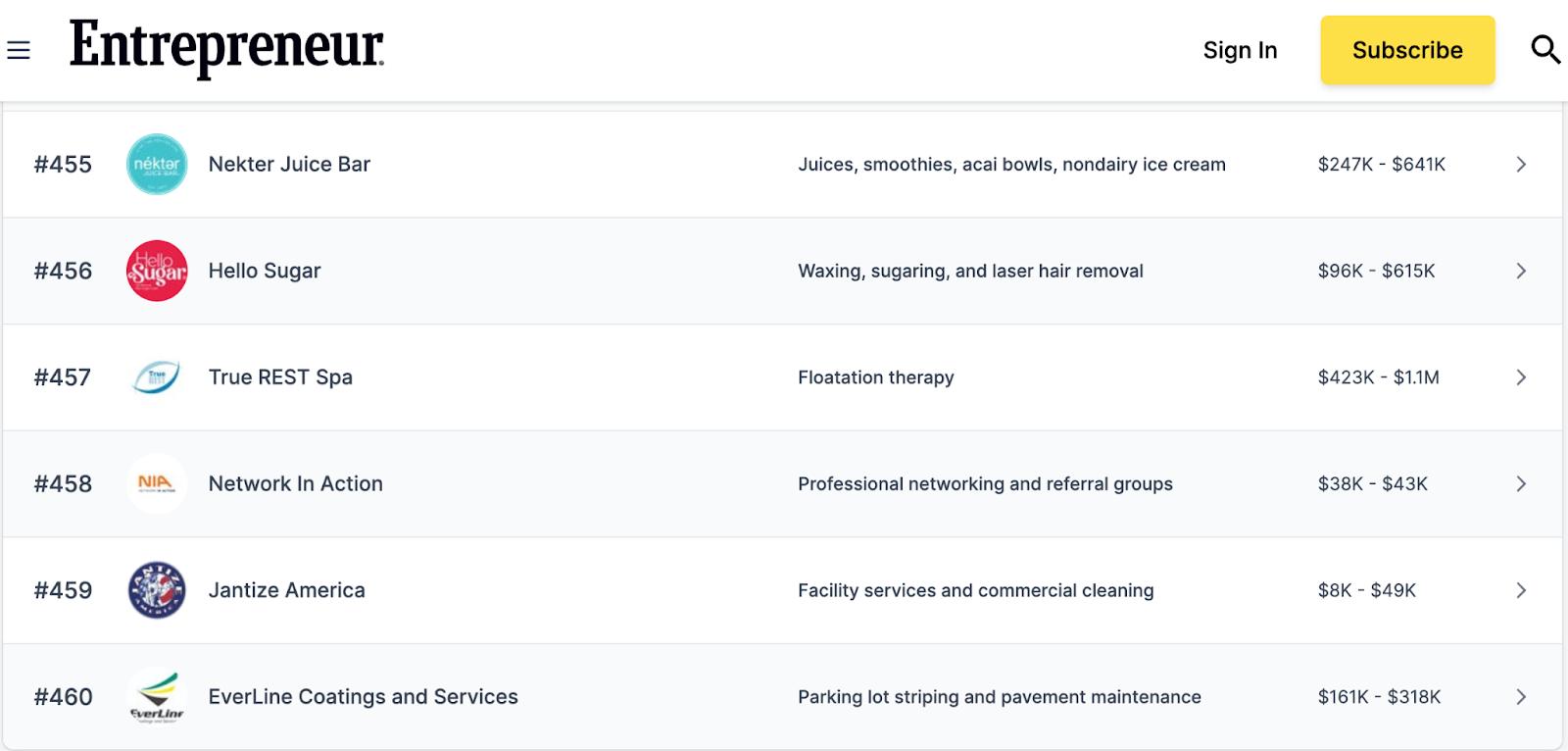Open the Network In Action name link
Image resolution: width=1568 pixels, height=751 pixels.
295,483
